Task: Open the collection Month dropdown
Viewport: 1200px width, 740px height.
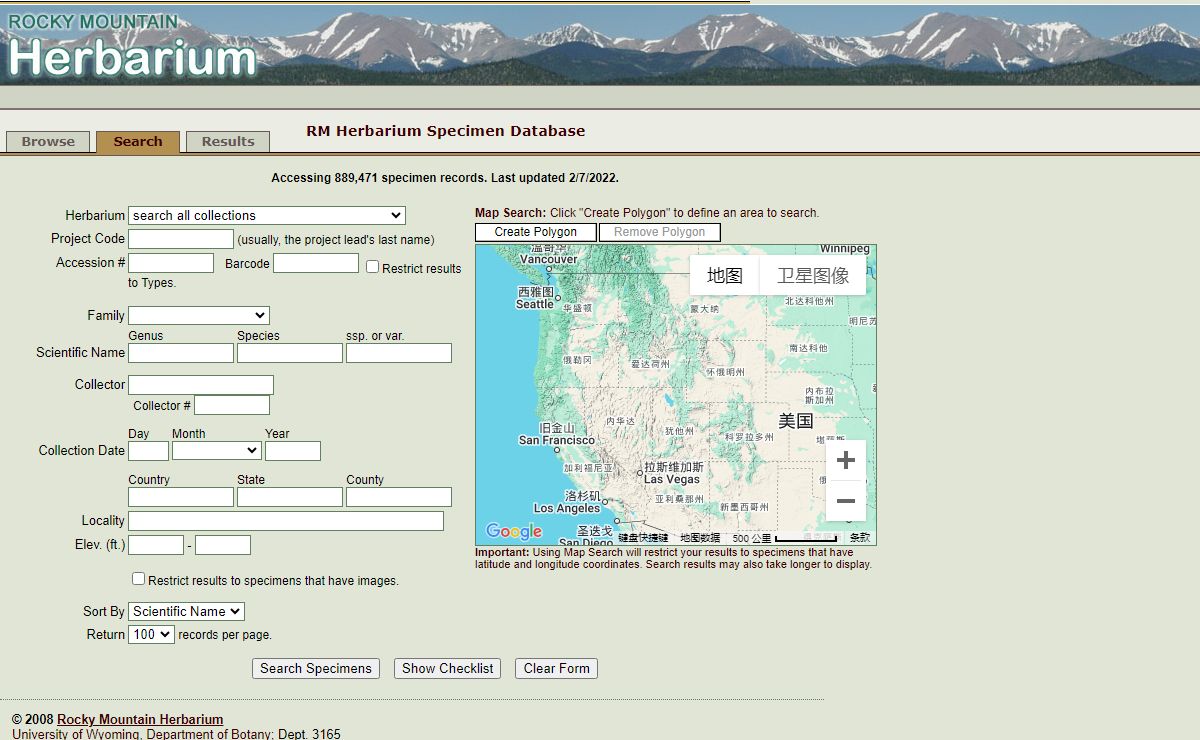Action: click(216, 451)
